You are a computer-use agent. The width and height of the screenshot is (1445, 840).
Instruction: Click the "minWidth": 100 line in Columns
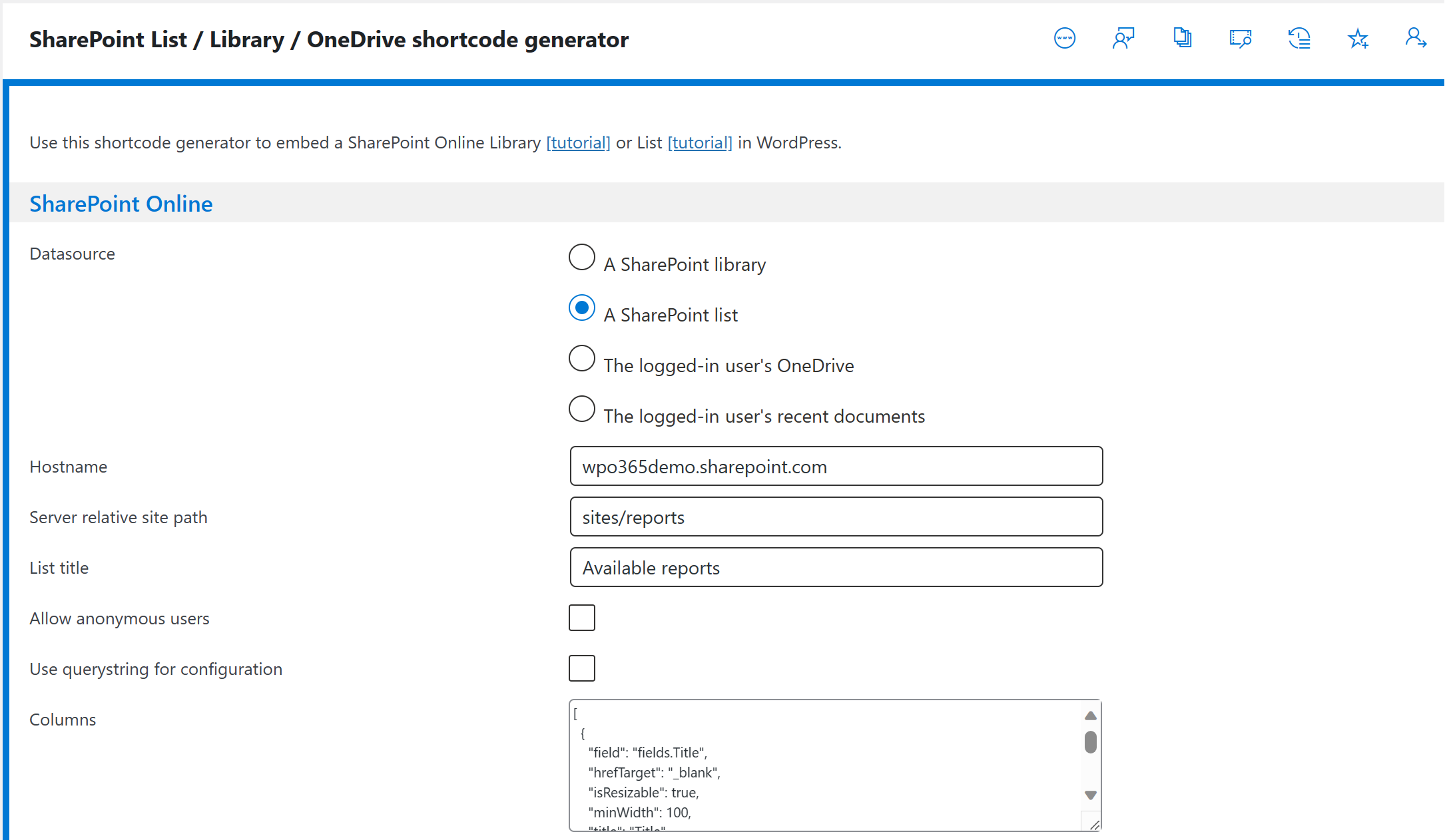tap(639, 812)
